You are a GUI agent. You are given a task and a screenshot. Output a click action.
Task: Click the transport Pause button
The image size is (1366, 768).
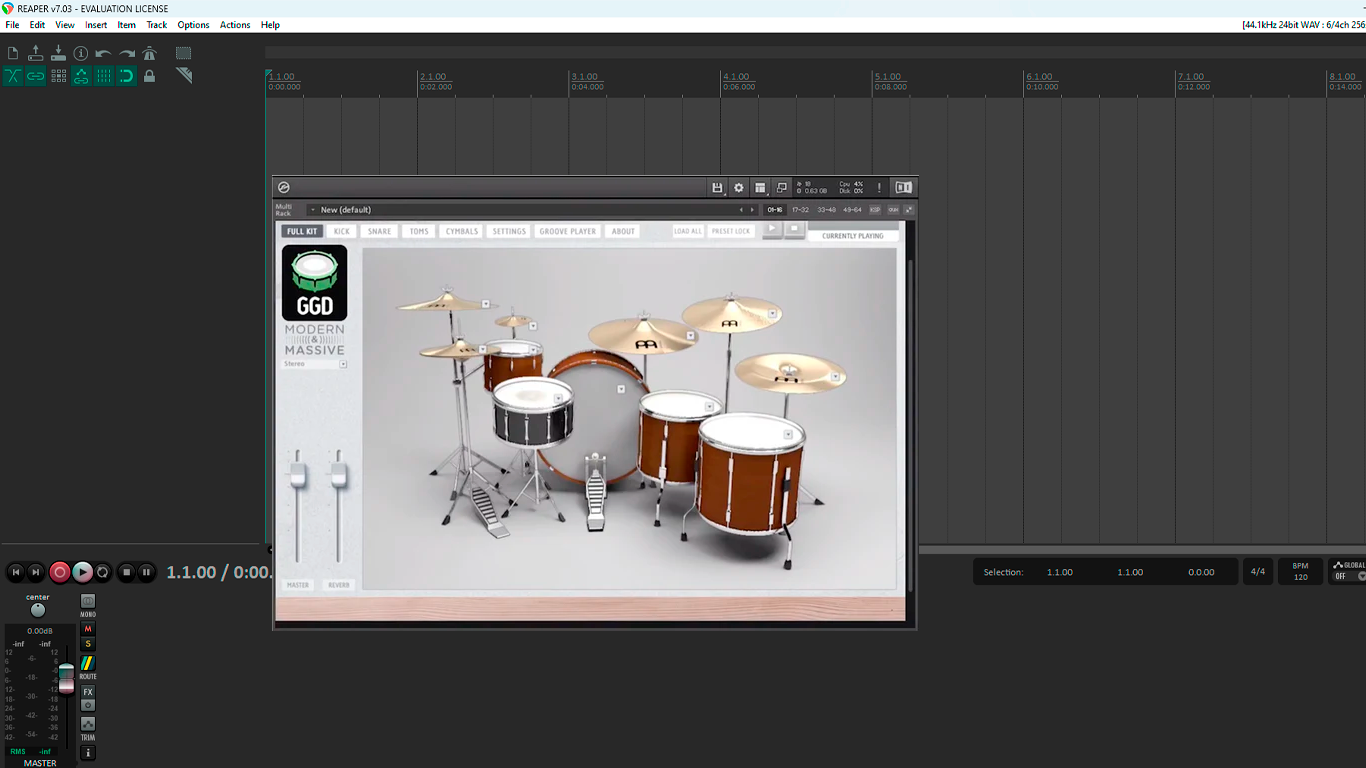click(146, 572)
